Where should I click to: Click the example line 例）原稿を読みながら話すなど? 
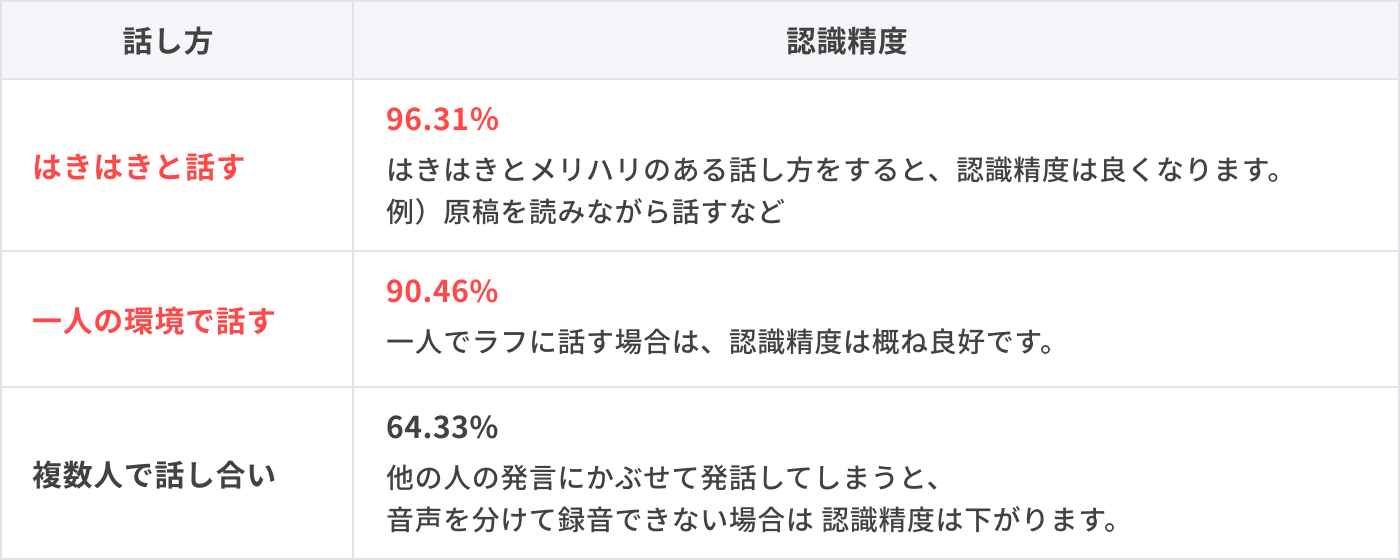click(x=585, y=213)
